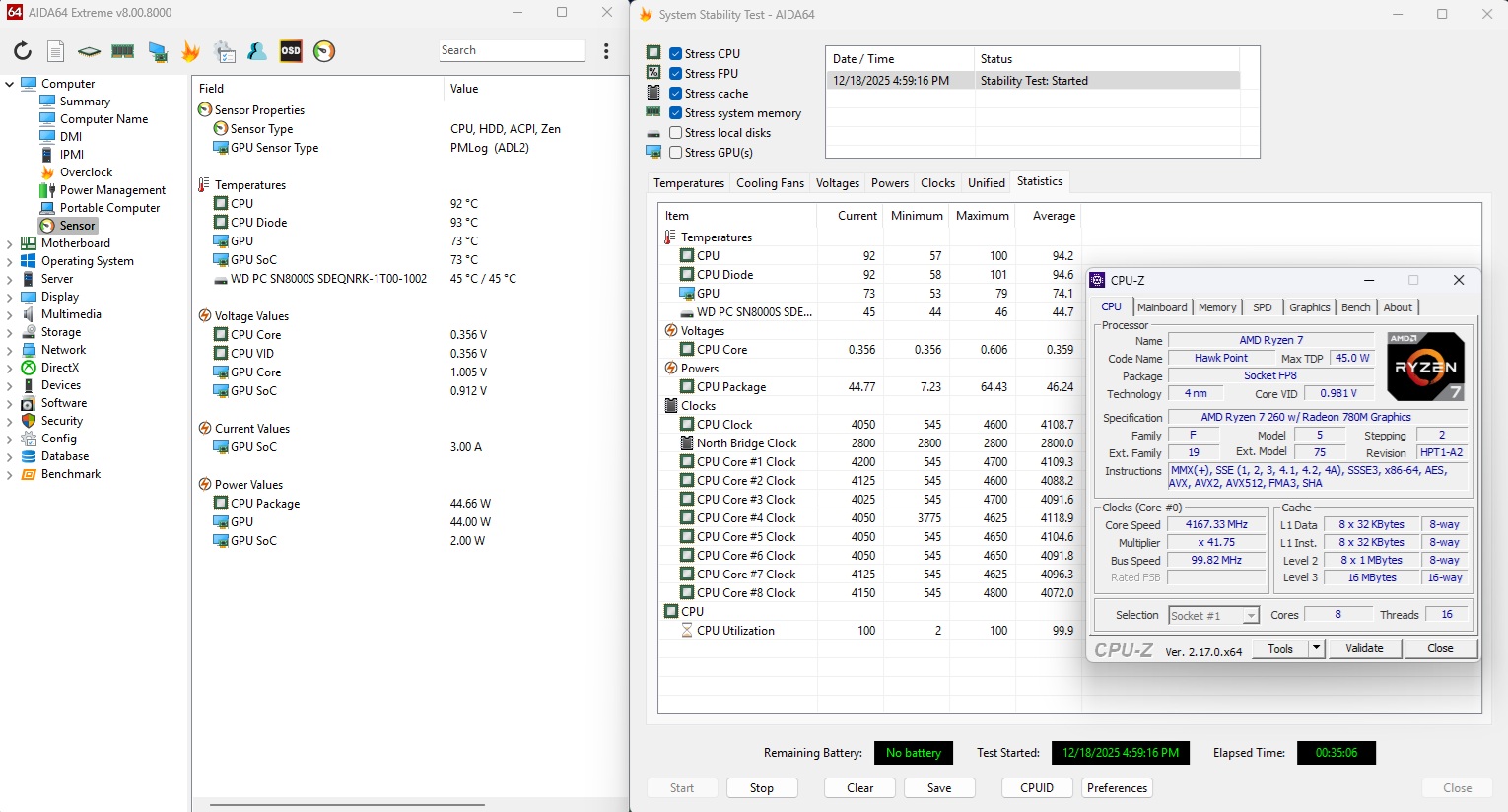Click the gauge SensorPanel toolbar icon

pos(324,51)
